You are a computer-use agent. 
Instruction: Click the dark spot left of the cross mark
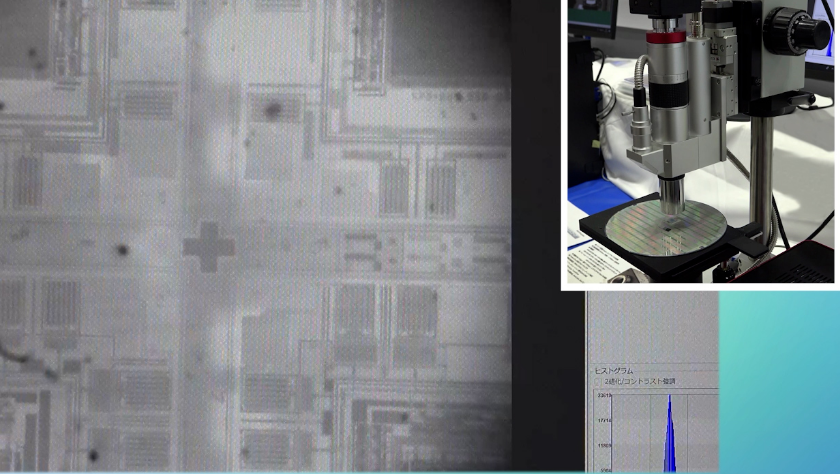pos(123,251)
